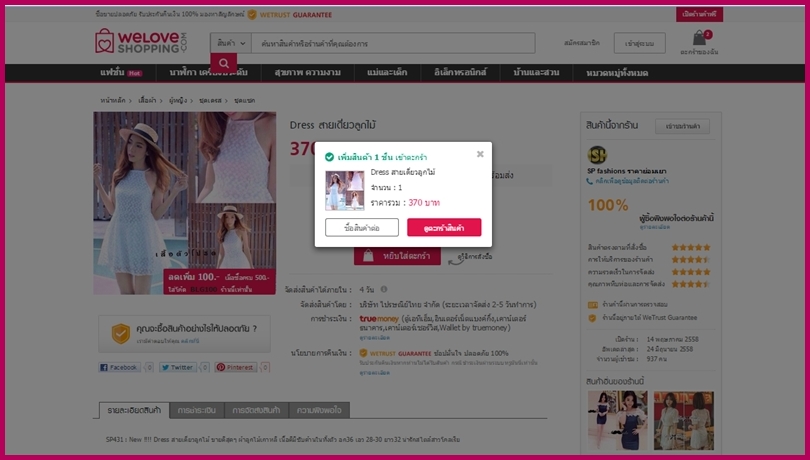Click the info icon beside 4 days
810x460 pixels.
coord(384,289)
